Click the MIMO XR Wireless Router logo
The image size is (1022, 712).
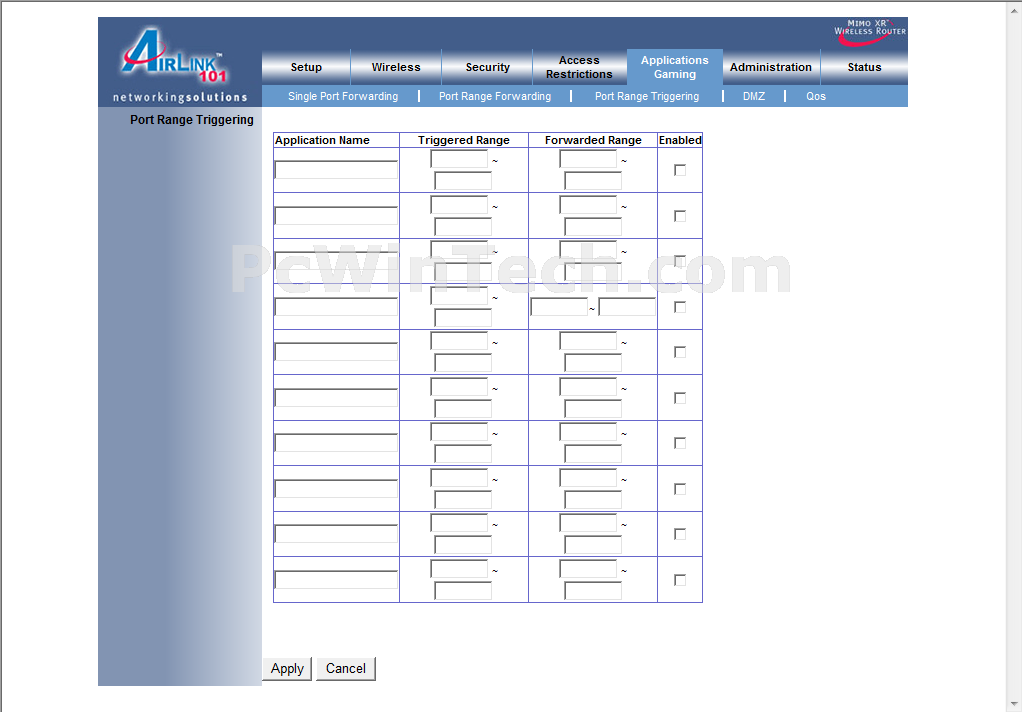[x=869, y=32]
